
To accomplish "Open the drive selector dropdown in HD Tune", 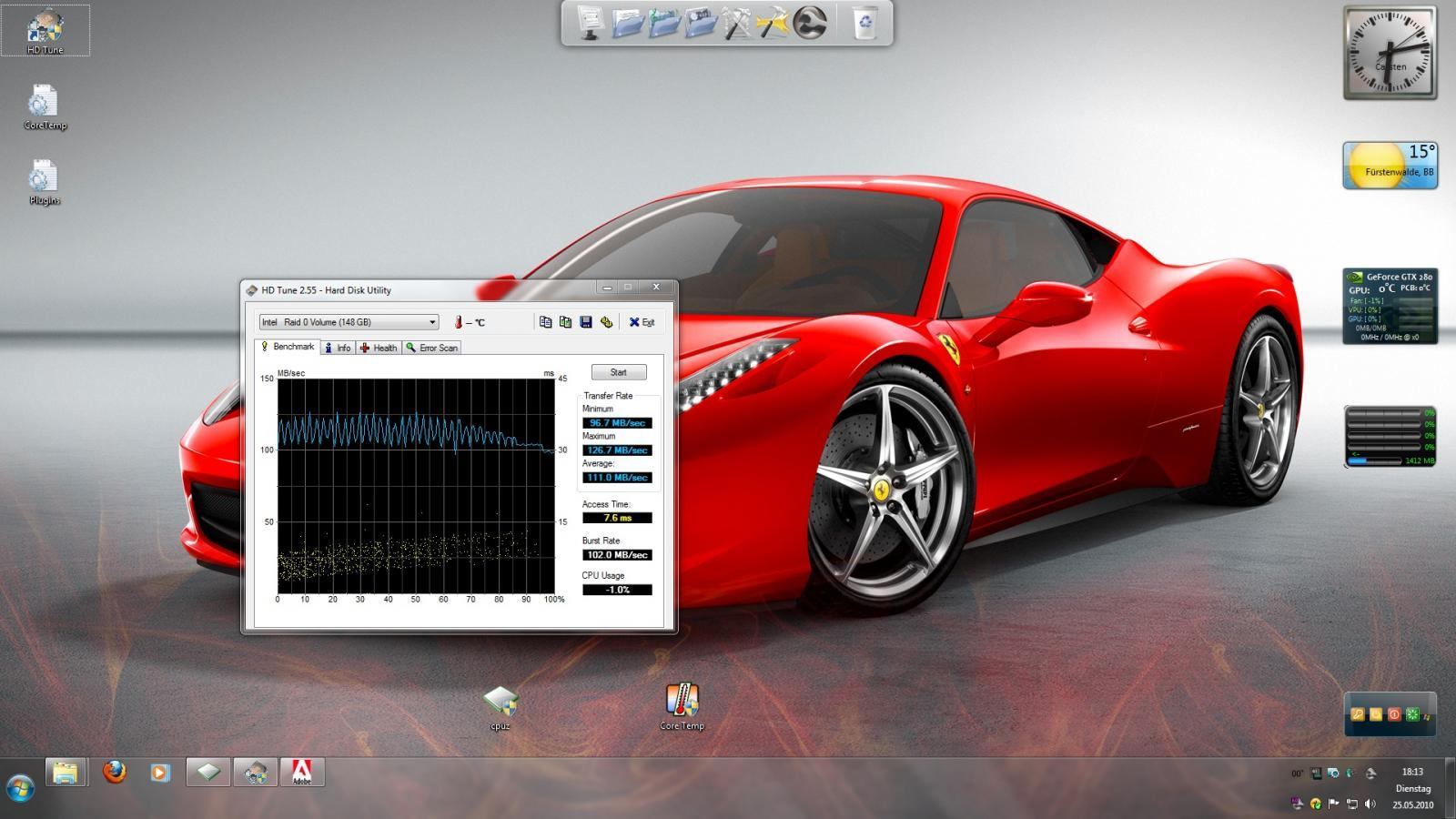I will (349, 322).
